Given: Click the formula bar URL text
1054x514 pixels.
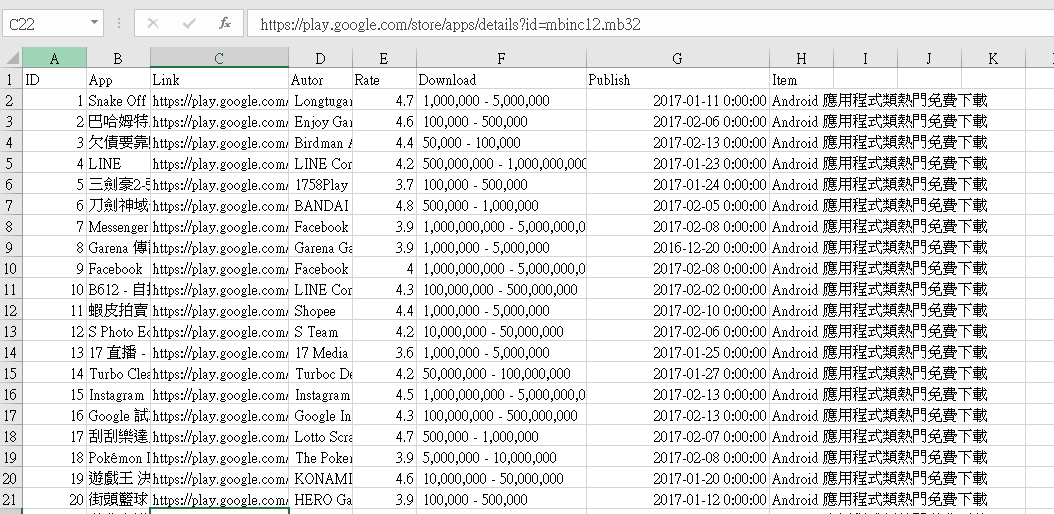Looking at the screenshot, I should [450, 25].
